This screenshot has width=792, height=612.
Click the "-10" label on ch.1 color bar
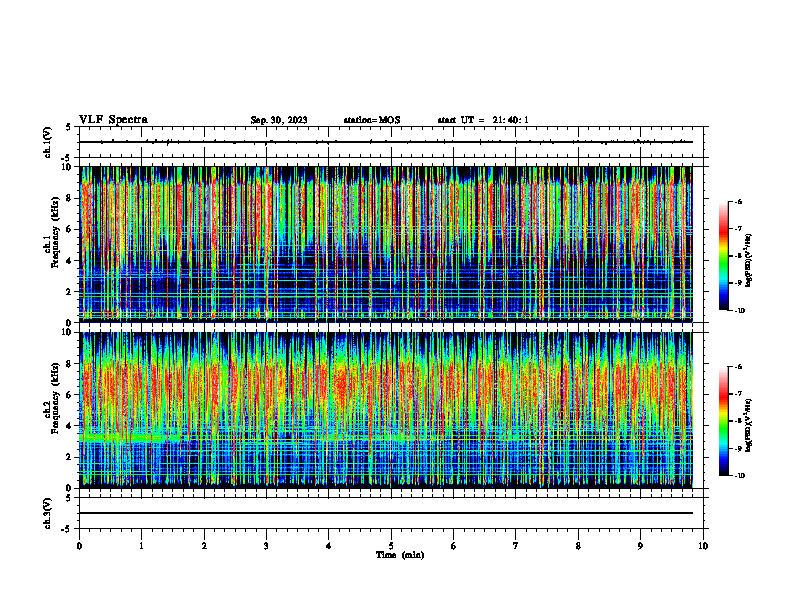740,311
